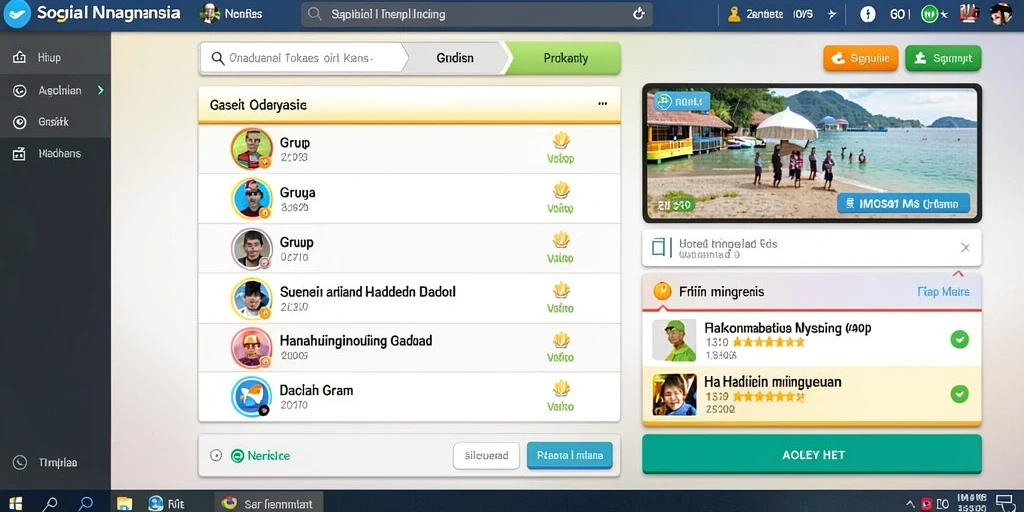Image resolution: width=1024 pixels, height=512 pixels.
Task: Open the beach photo thumbnail
Action: tap(812, 153)
